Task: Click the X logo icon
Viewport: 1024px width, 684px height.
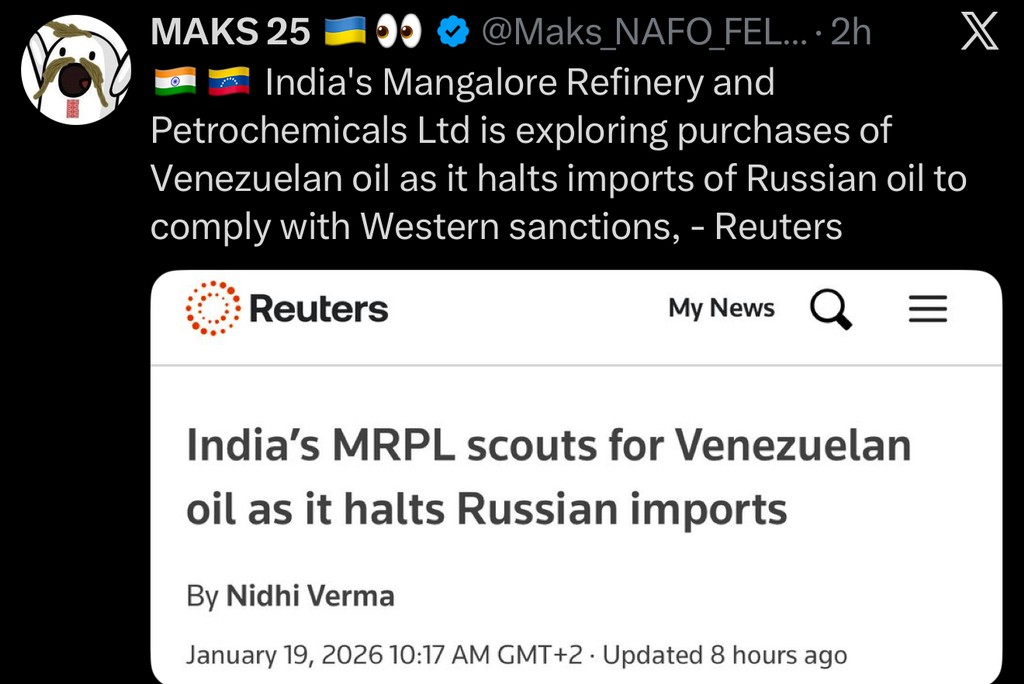Action: tap(978, 32)
